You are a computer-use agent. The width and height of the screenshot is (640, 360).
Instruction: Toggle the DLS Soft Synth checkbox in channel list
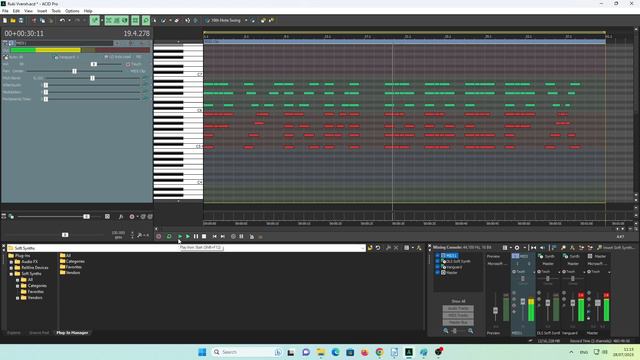[437, 261]
